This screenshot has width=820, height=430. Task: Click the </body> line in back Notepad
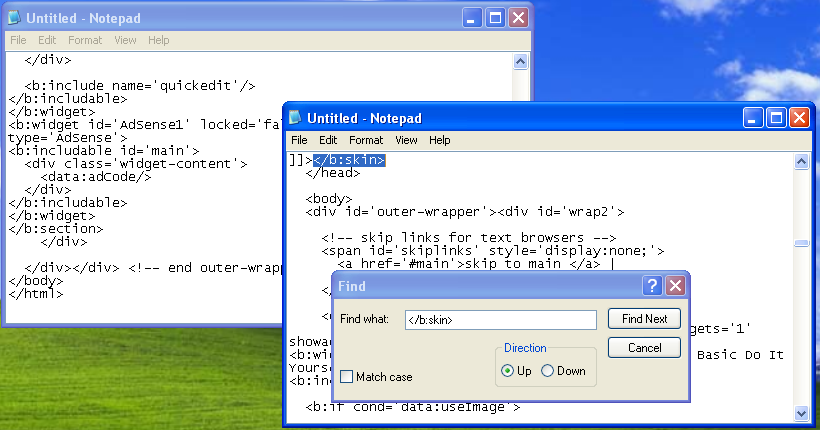[36, 281]
